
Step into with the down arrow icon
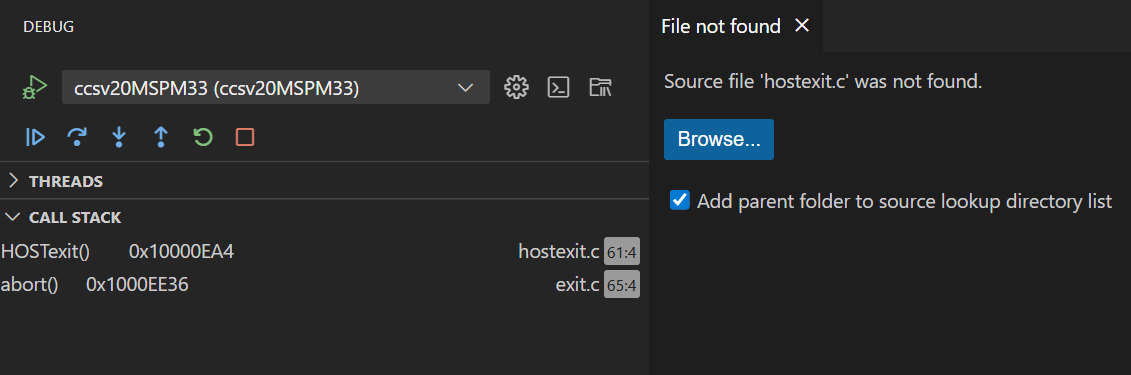119,137
